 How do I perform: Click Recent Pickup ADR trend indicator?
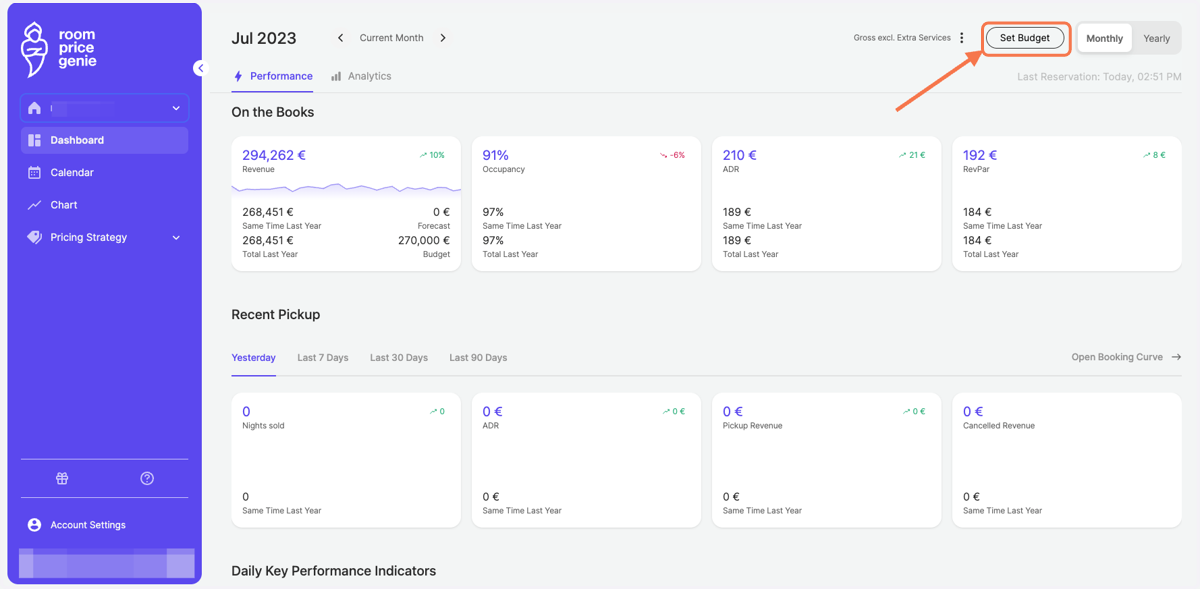pyautogui.click(x=673, y=411)
